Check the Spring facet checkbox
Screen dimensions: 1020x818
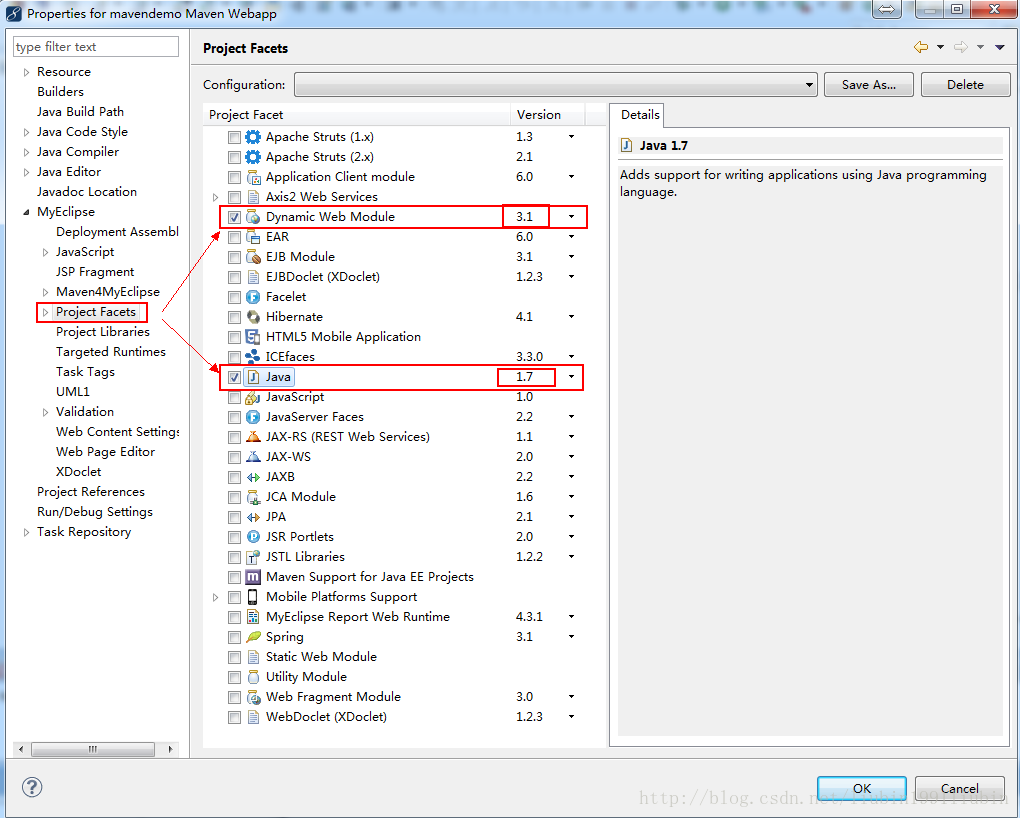(234, 637)
